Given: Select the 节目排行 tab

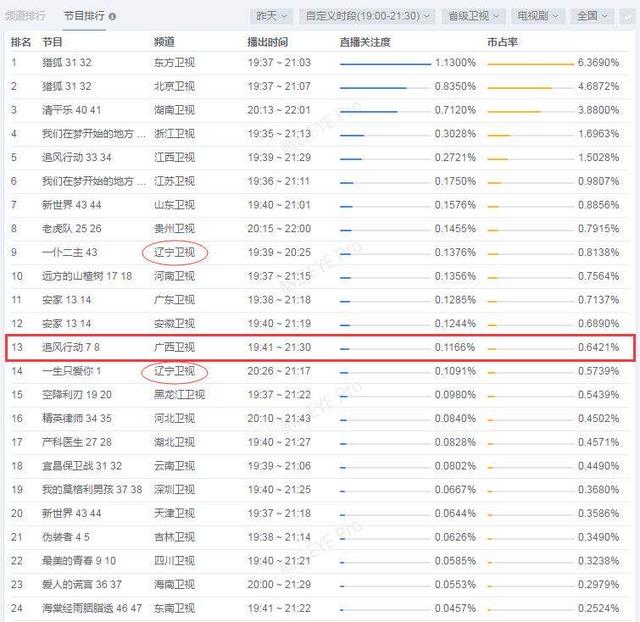Looking at the screenshot, I should 84,16.
